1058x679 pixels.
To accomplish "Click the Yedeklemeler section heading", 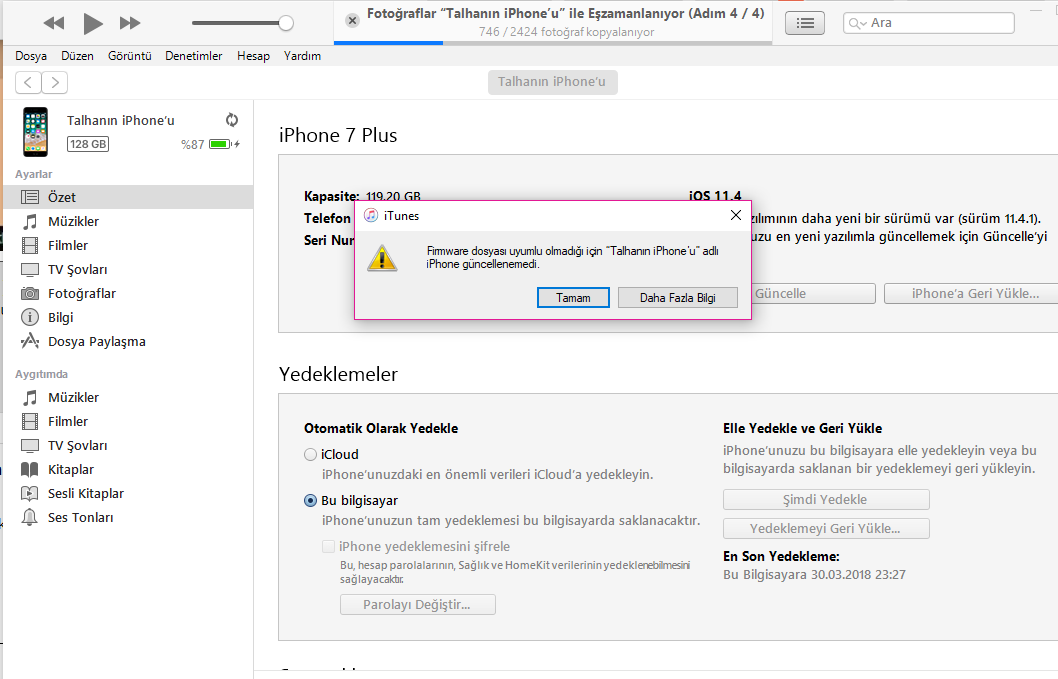I will click(339, 374).
